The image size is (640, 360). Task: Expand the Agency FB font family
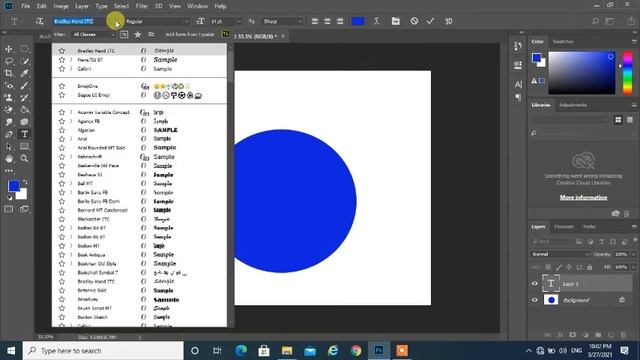(x=71, y=121)
